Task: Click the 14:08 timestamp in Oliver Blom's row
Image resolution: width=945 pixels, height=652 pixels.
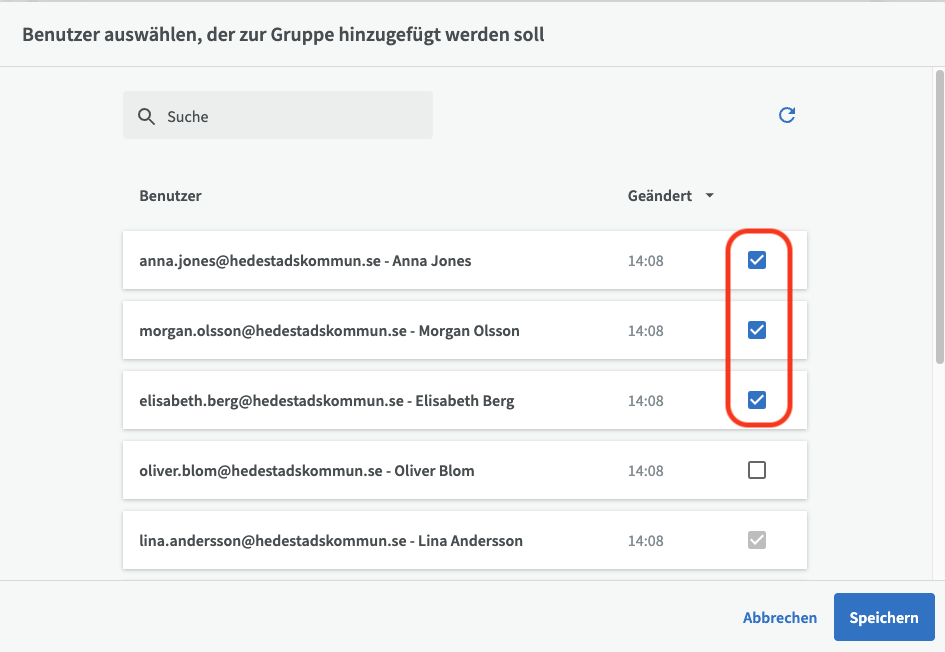Action: pyautogui.click(x=645, y=471)
